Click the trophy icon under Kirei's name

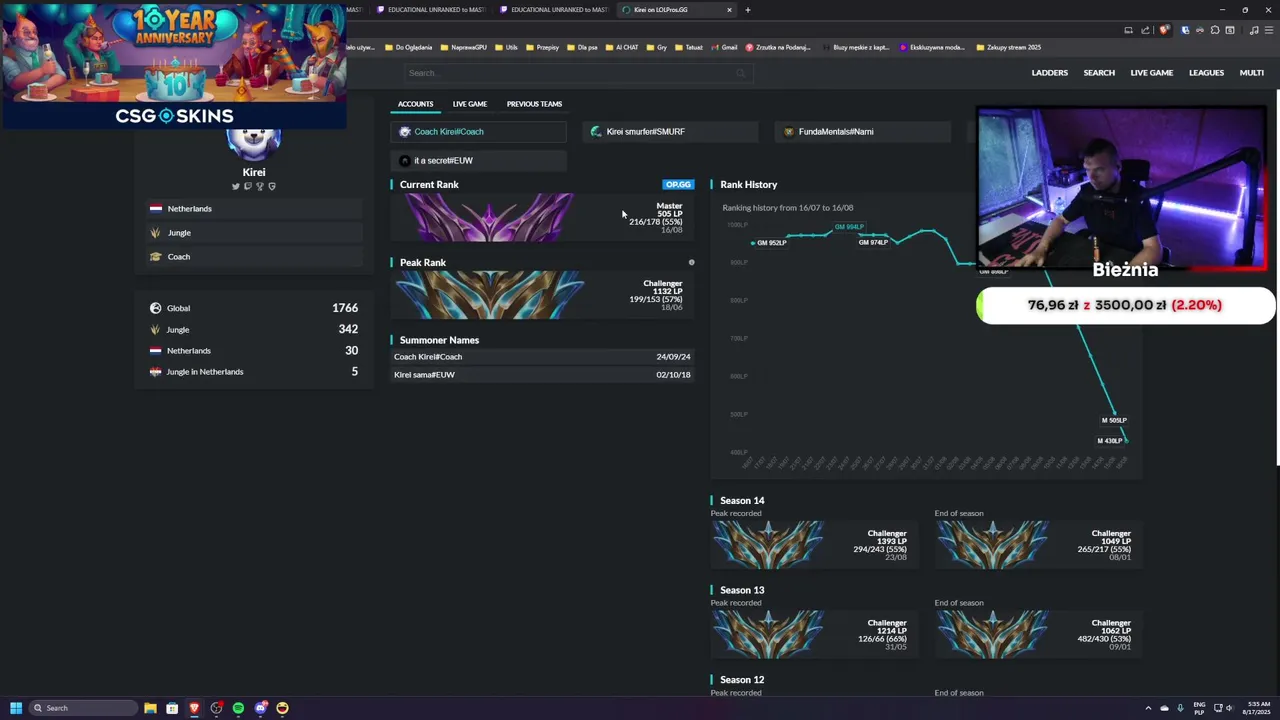click(259, 186)
